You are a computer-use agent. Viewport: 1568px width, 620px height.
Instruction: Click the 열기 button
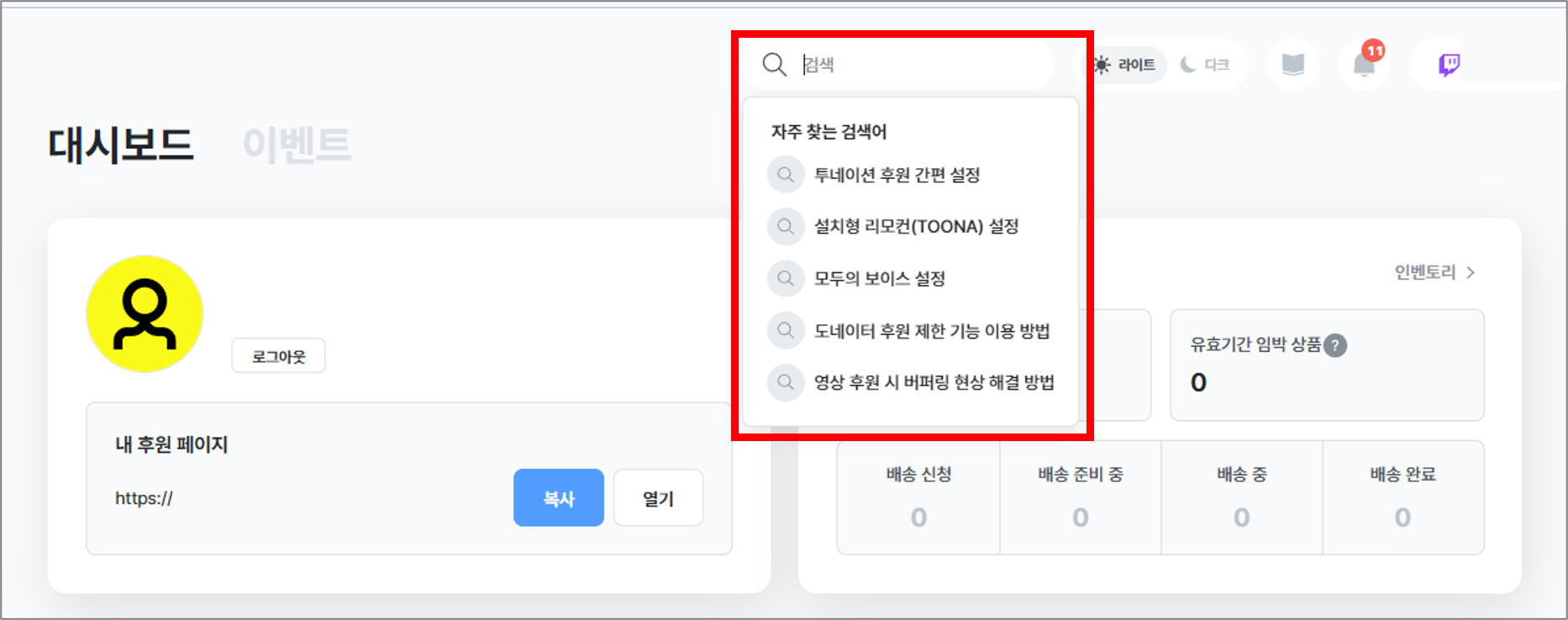658,498
